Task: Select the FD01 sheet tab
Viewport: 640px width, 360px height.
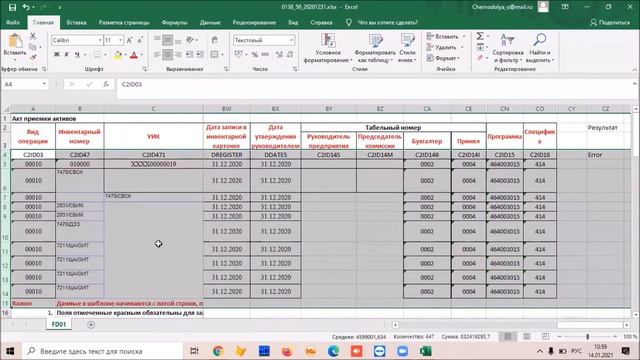Action: [59, 324]
